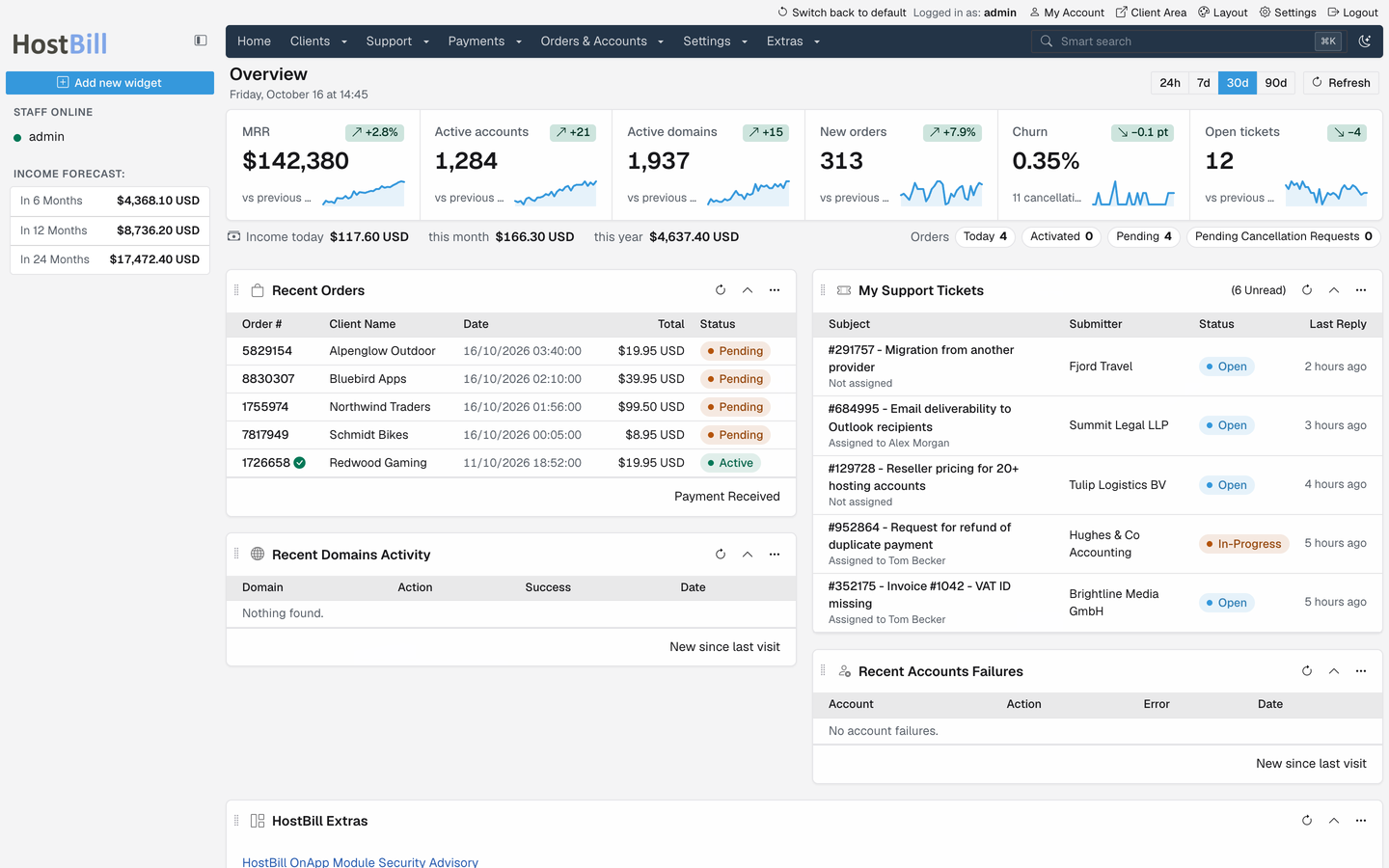Click the Income today money icon

pyautogui.click(x=233, y=236)
